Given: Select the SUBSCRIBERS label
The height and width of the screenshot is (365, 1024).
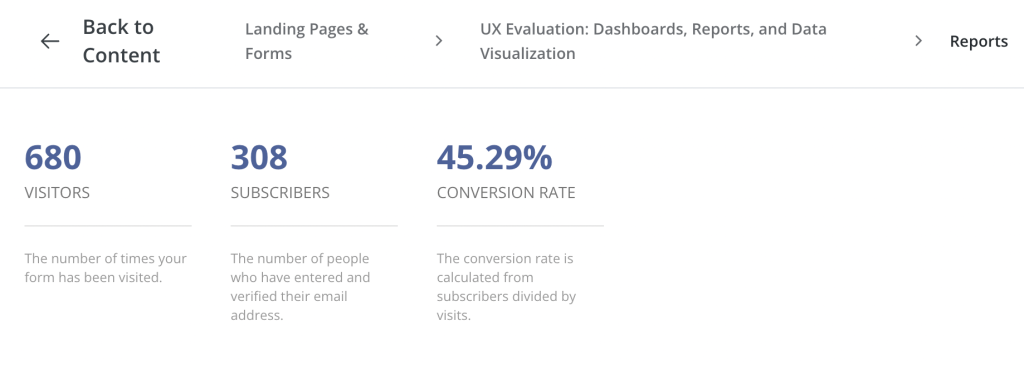Looking at the screenshot, I should [x=280, y=193].
